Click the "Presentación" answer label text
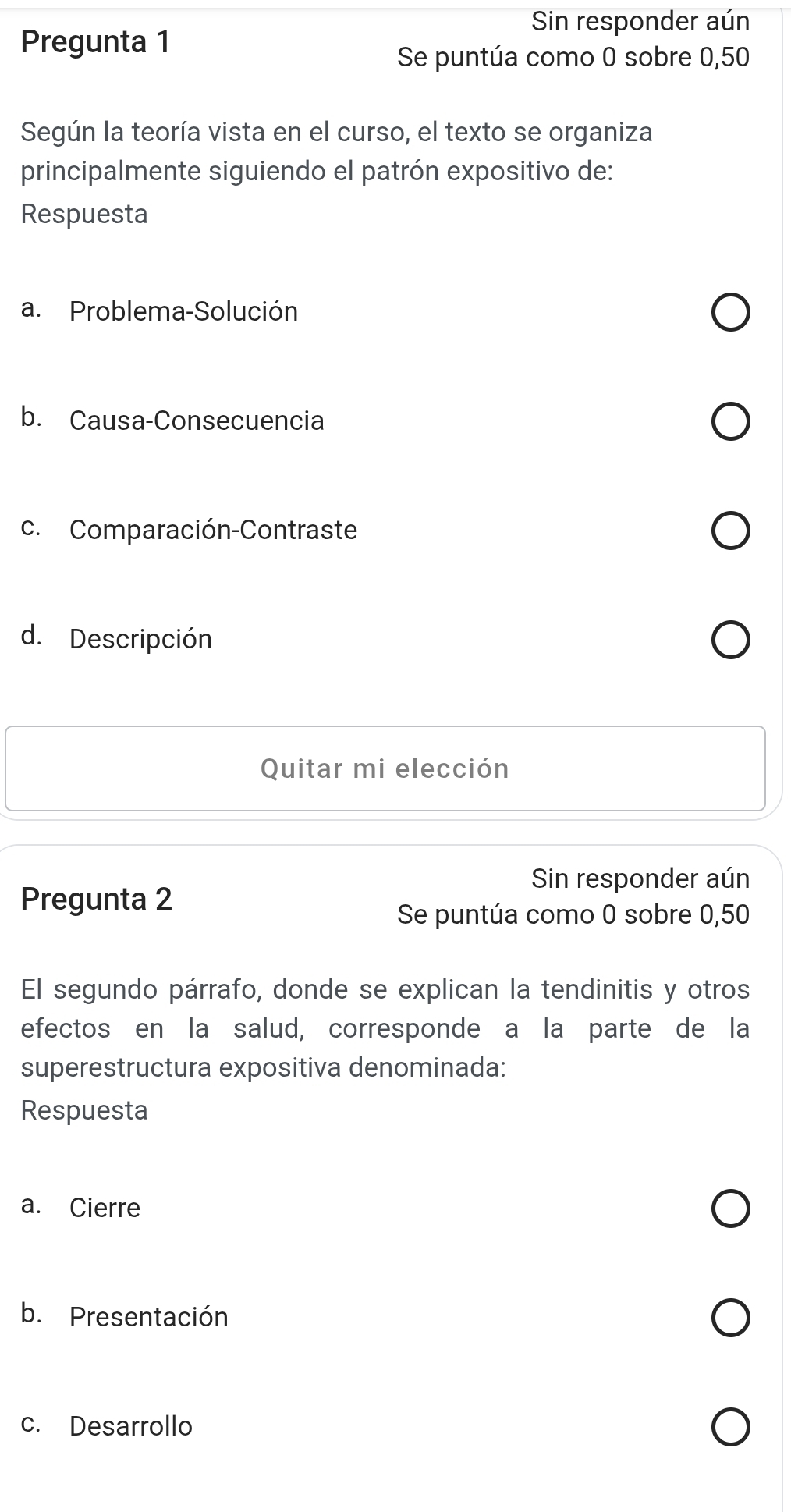 [148, 1318]
